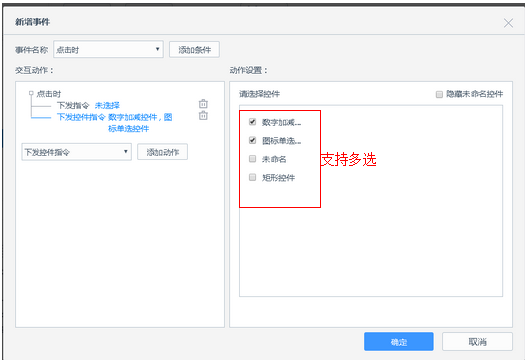Image resolution: width=526 pixels, height=364 pixels.
Task: Check the 未命名 control checkbox
Action: (252, 158)
